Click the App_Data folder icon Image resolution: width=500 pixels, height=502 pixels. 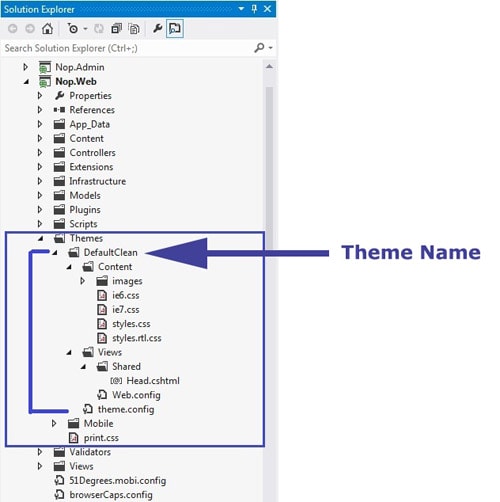pos(59,124)
